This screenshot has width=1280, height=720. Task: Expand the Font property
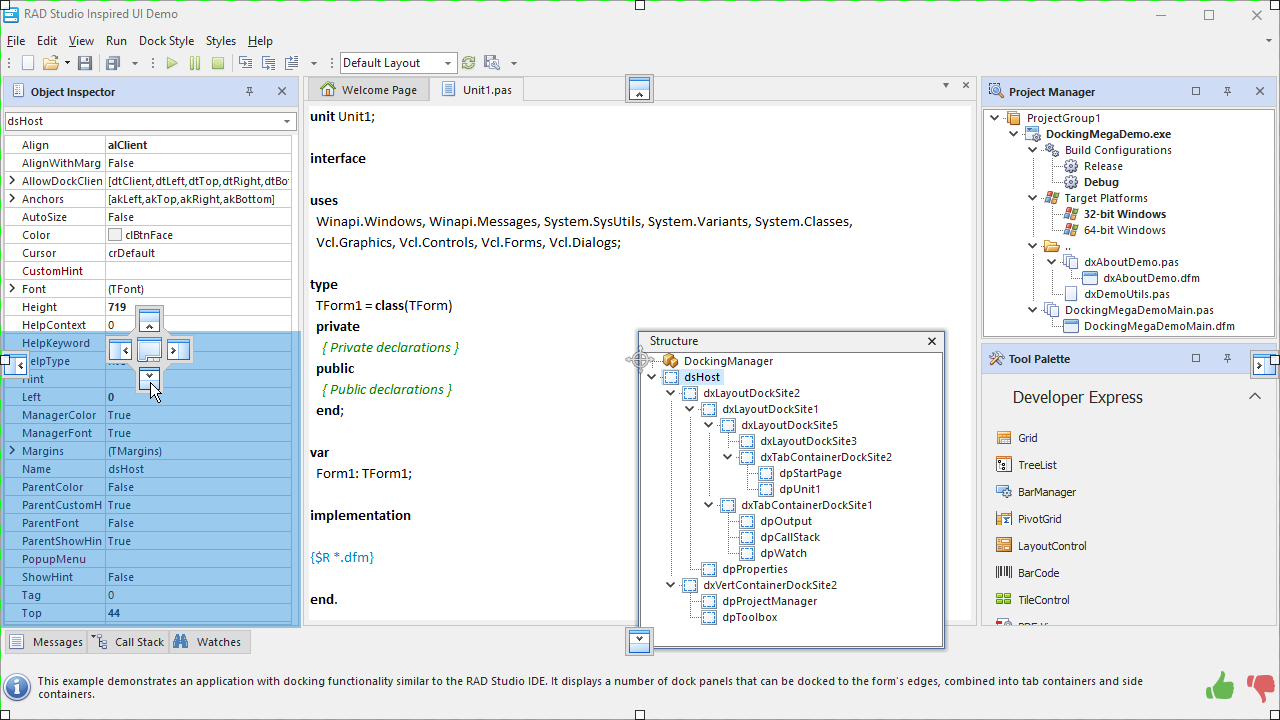click(12, 289)
